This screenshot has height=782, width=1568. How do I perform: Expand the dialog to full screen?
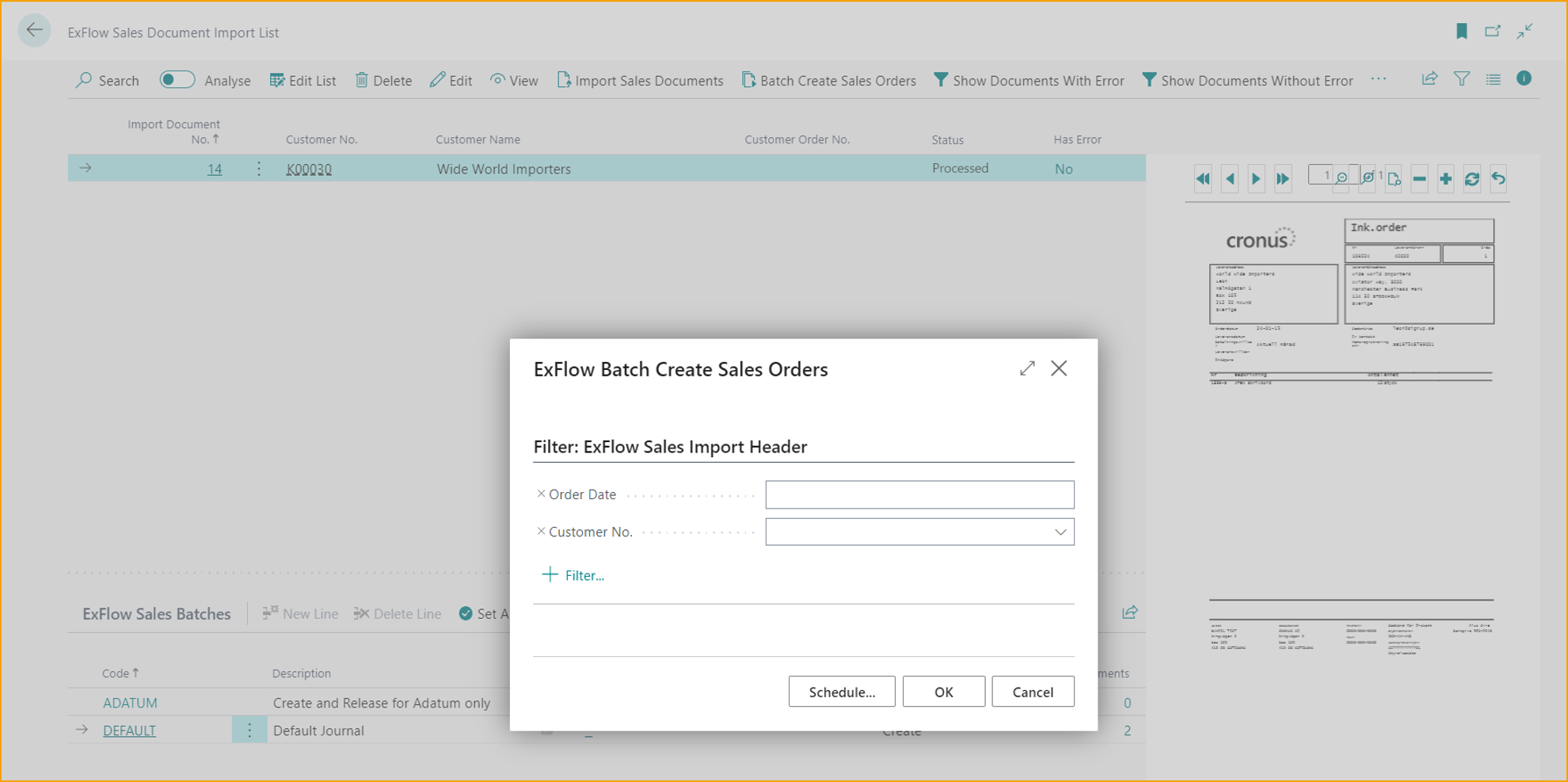(1027, 368)
